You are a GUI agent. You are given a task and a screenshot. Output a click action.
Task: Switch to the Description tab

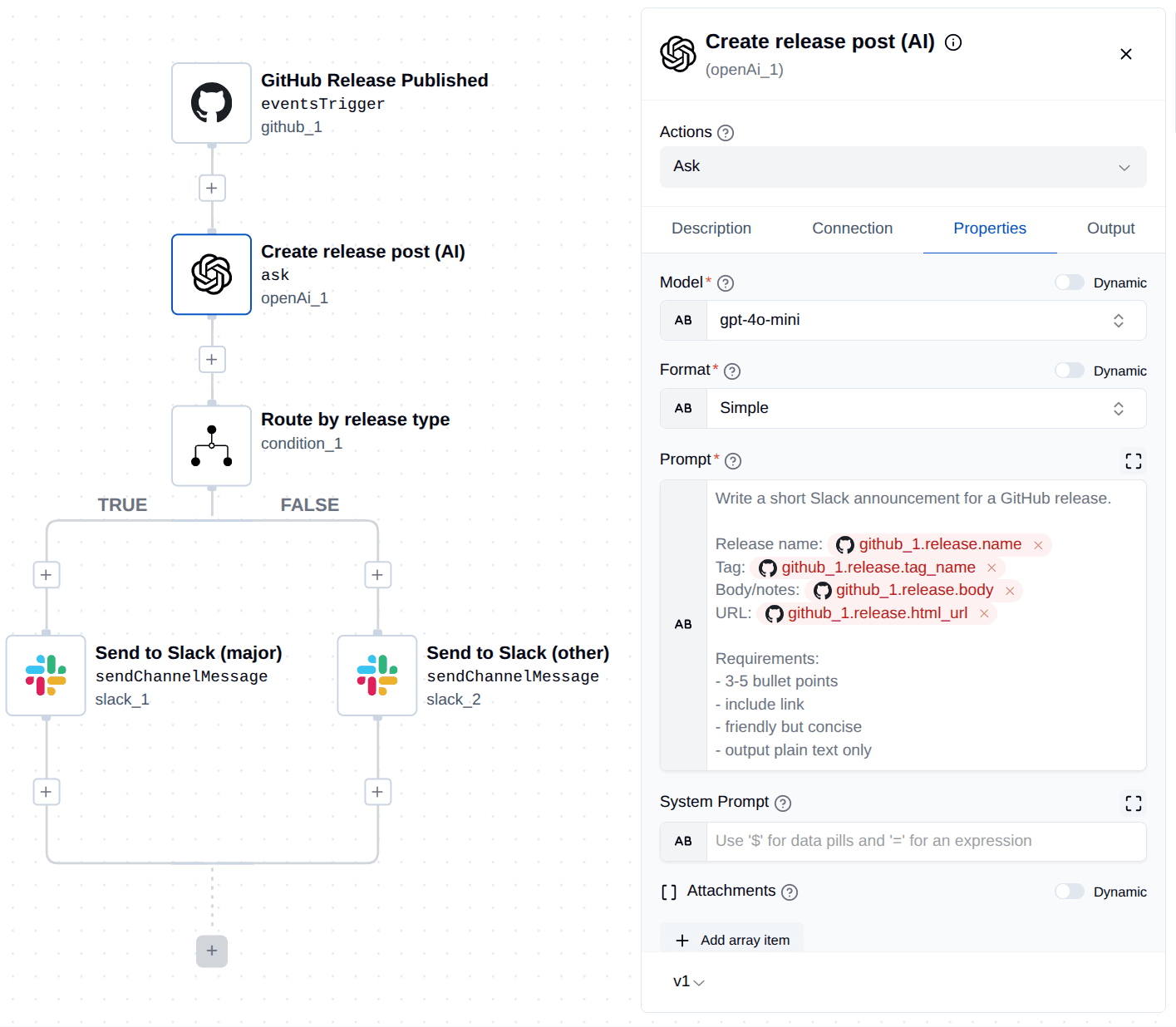coord(711,228)
